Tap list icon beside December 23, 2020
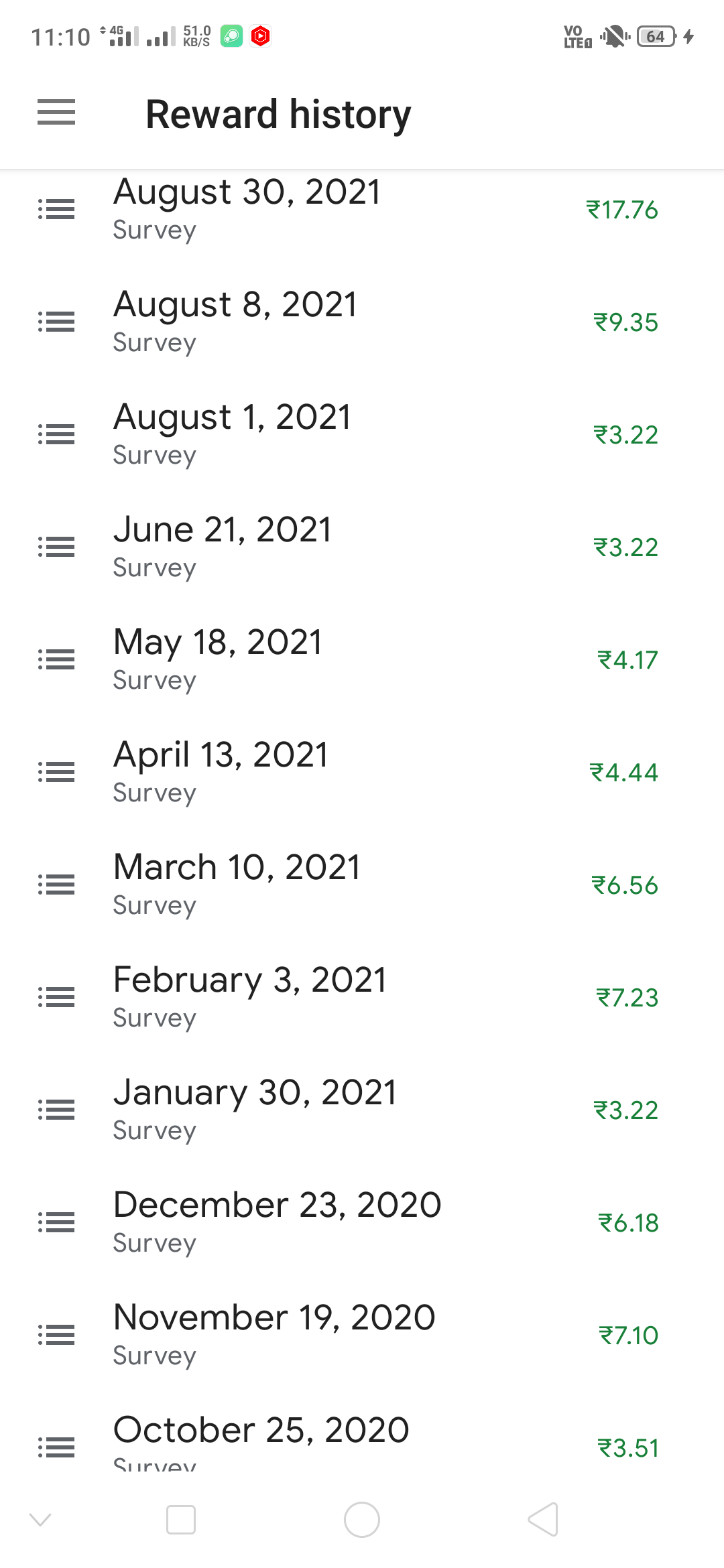This screenshot has height=1568, width=724. pyautogui.click(x=56, y=1223)
